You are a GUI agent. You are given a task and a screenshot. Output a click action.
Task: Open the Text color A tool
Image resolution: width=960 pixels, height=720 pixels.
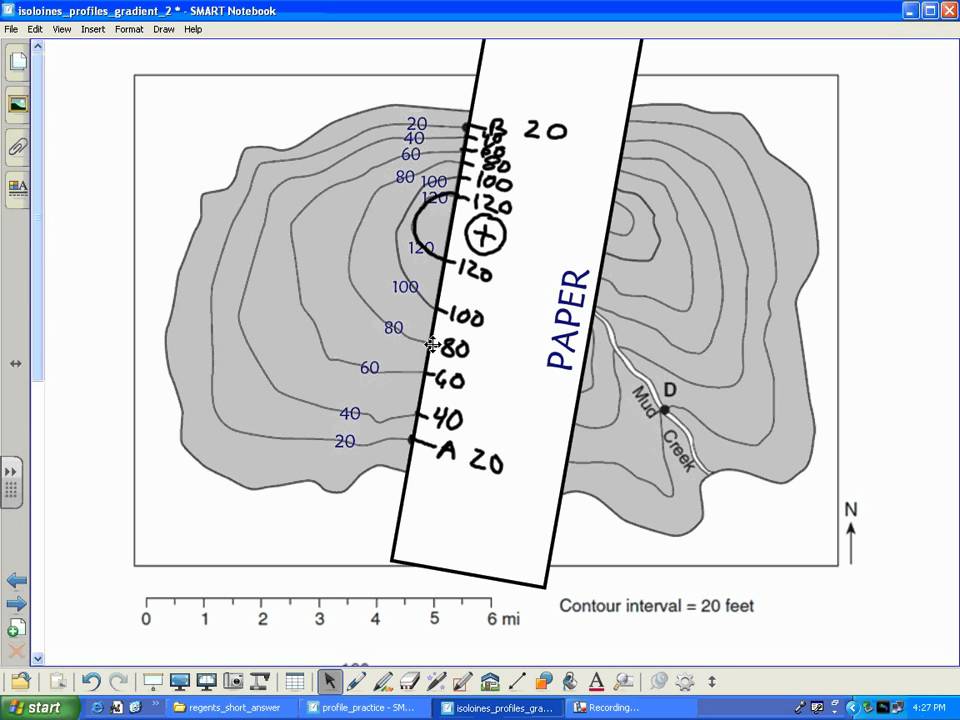click(x=596, y=681)
